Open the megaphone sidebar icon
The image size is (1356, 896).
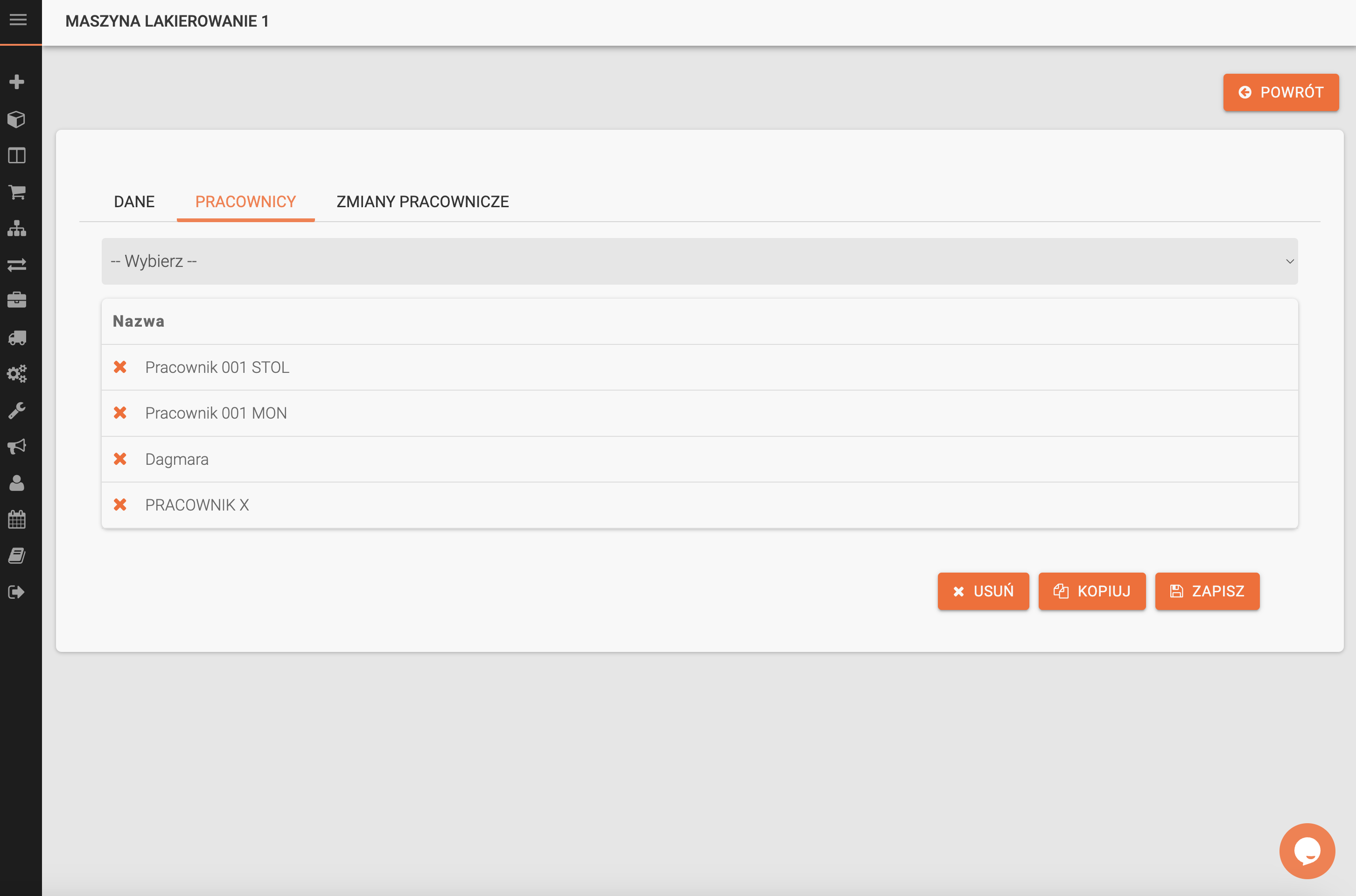(x=17, y=446)
